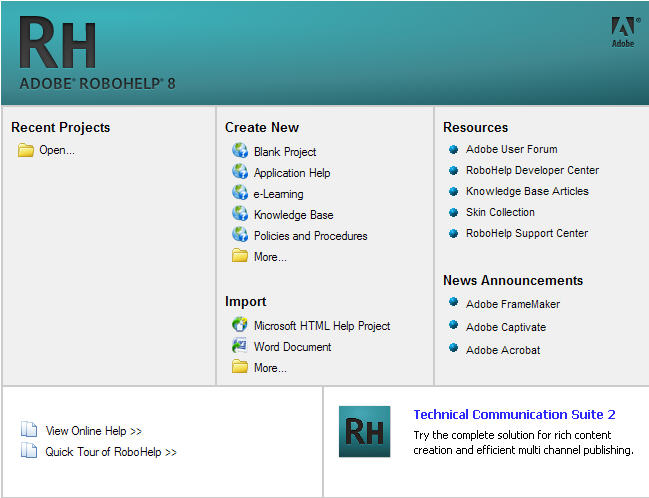Click the globe icon next to Policies and Procedures

click(240, 234)
